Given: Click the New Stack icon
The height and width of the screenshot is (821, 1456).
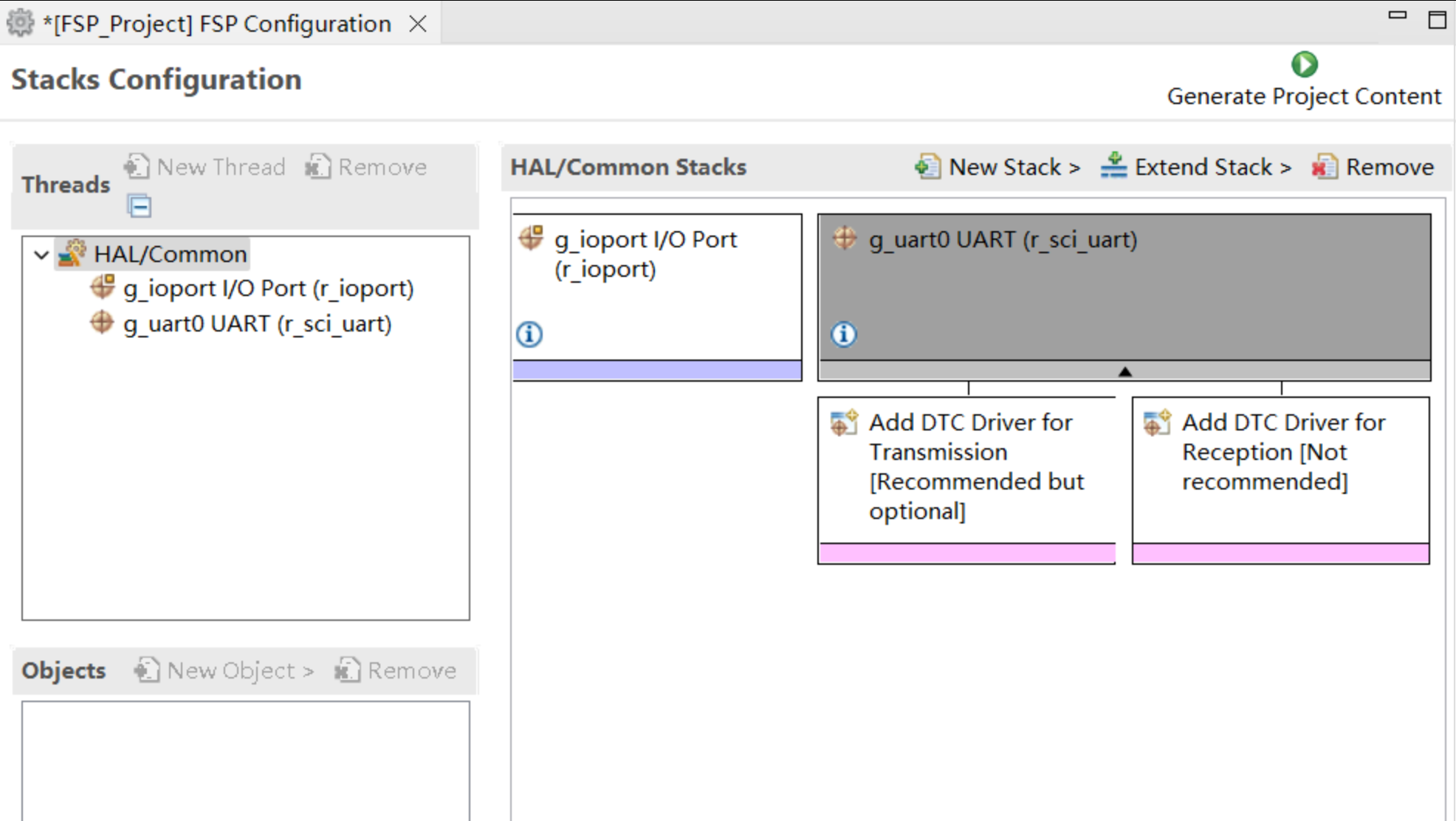Looking at the screenshot, I should click(927, 167).
